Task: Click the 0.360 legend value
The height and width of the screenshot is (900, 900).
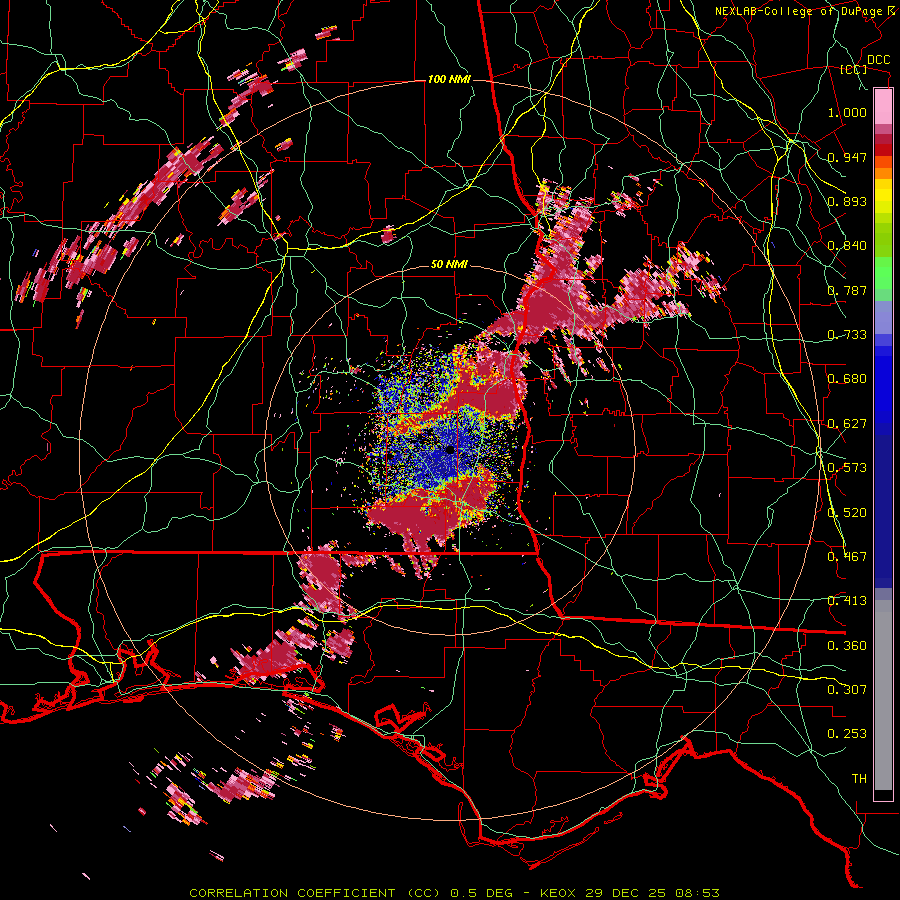Action: [x=847, y=646]
